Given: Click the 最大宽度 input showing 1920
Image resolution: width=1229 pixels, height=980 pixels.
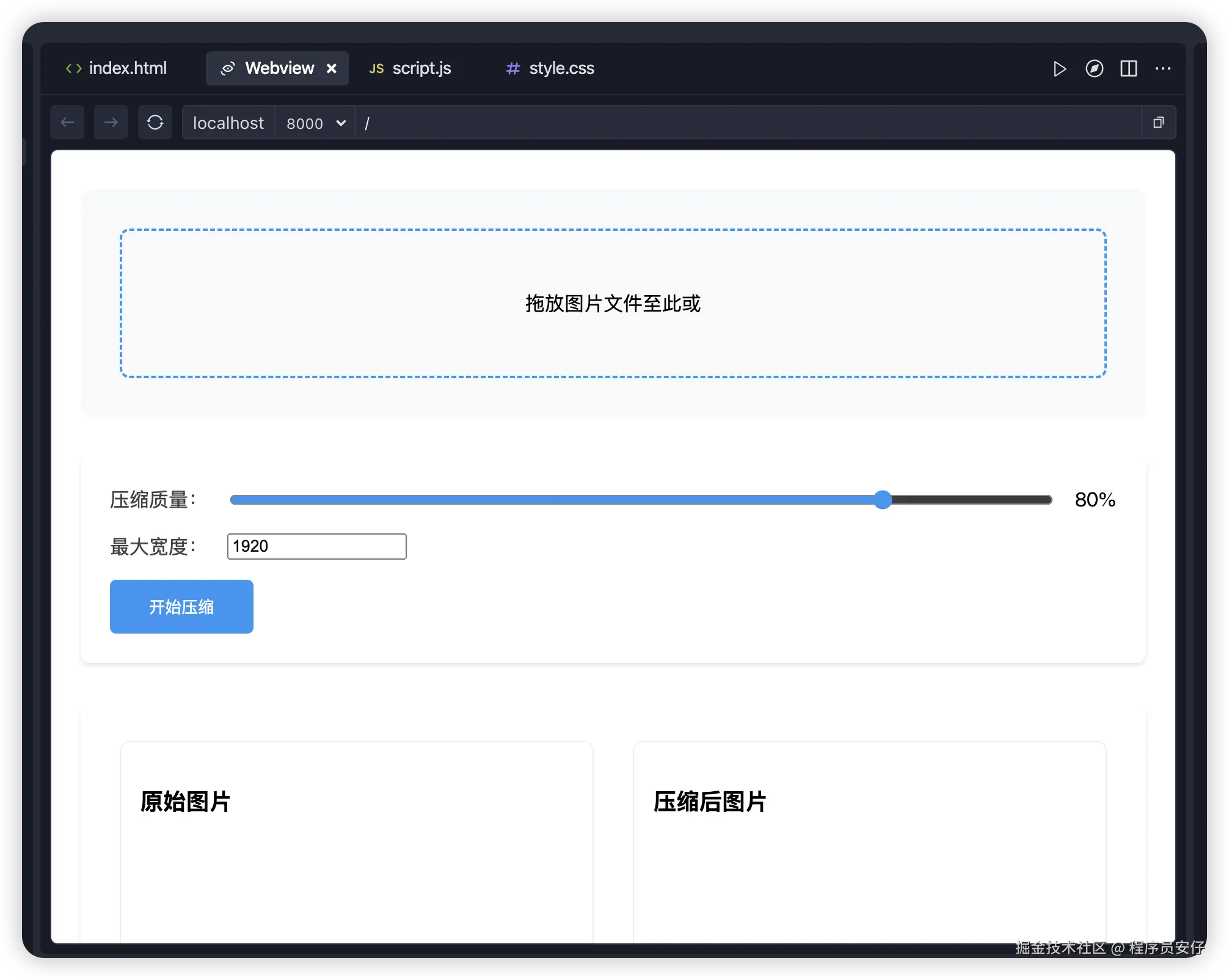Looking at the screenshot, I should point(316,546).
